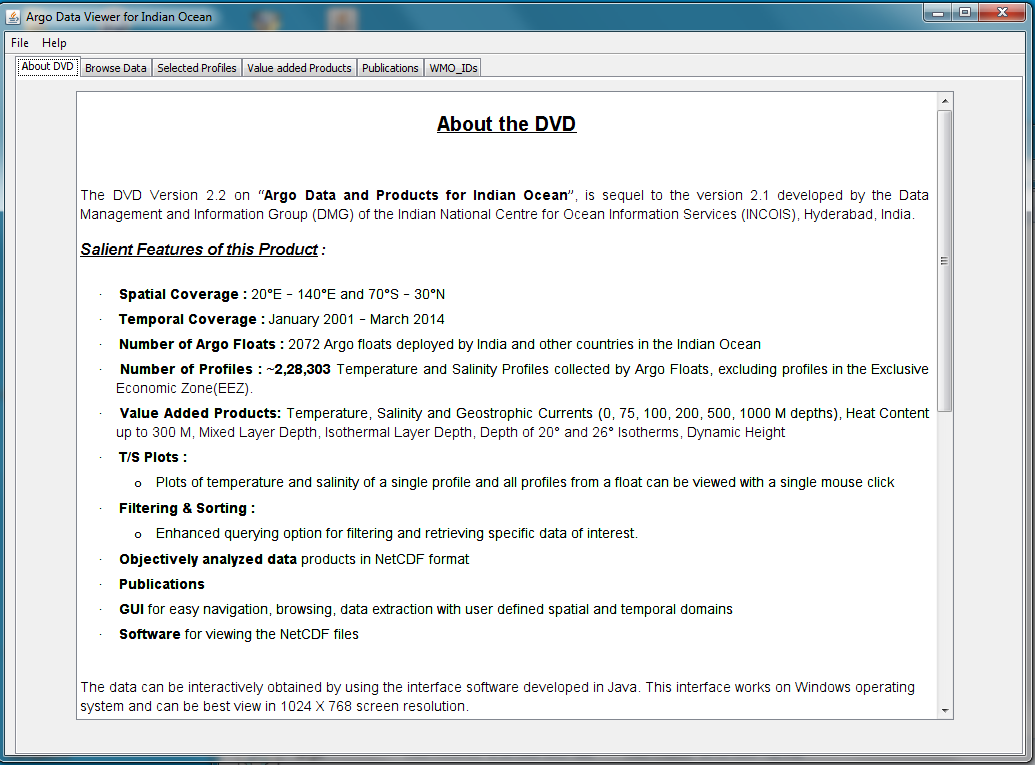Open the Help menu
The height and width of the screenshot is (765, 1035).
pos(54,43)
